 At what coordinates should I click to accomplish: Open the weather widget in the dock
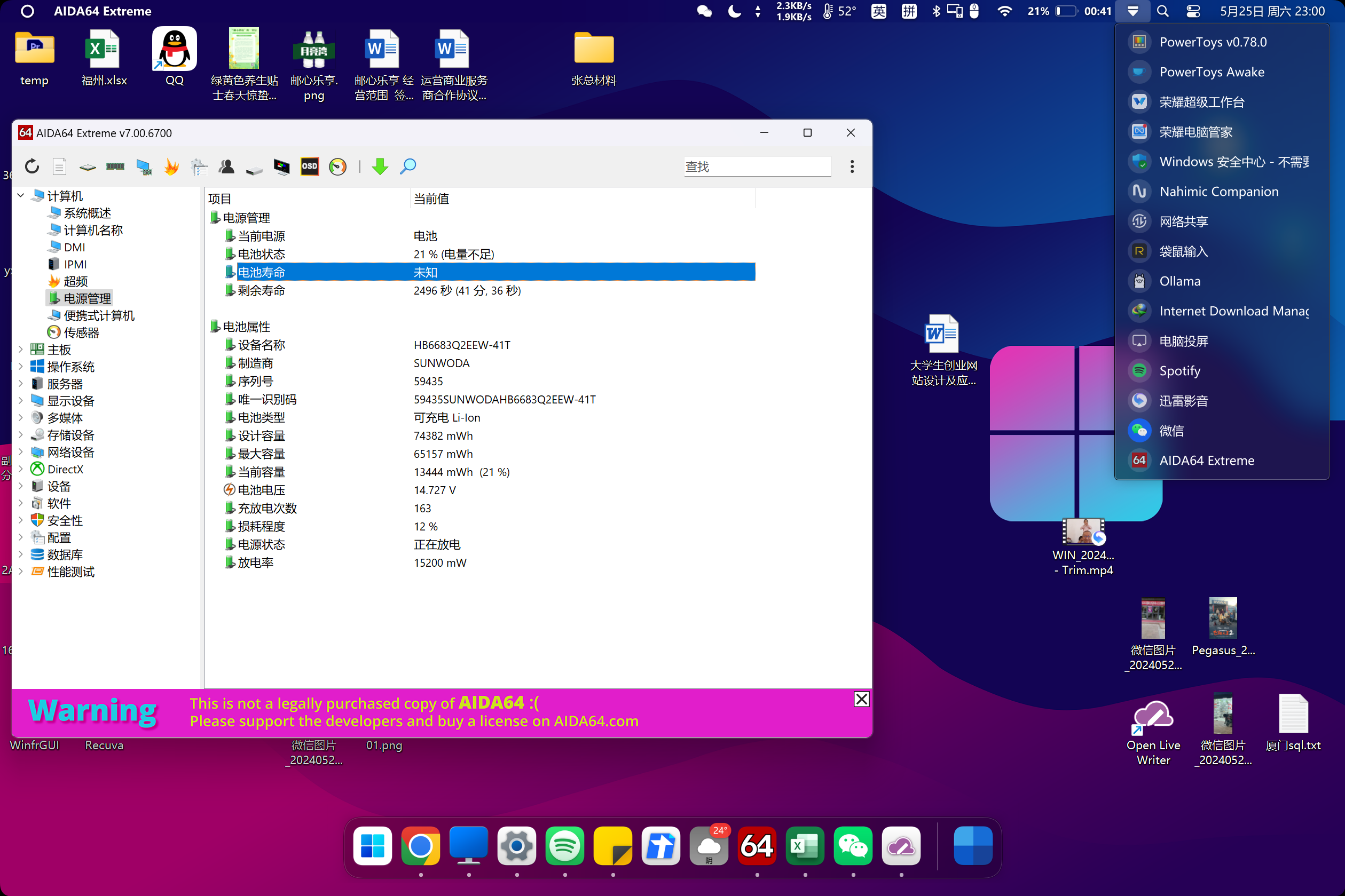click(709, 845)
